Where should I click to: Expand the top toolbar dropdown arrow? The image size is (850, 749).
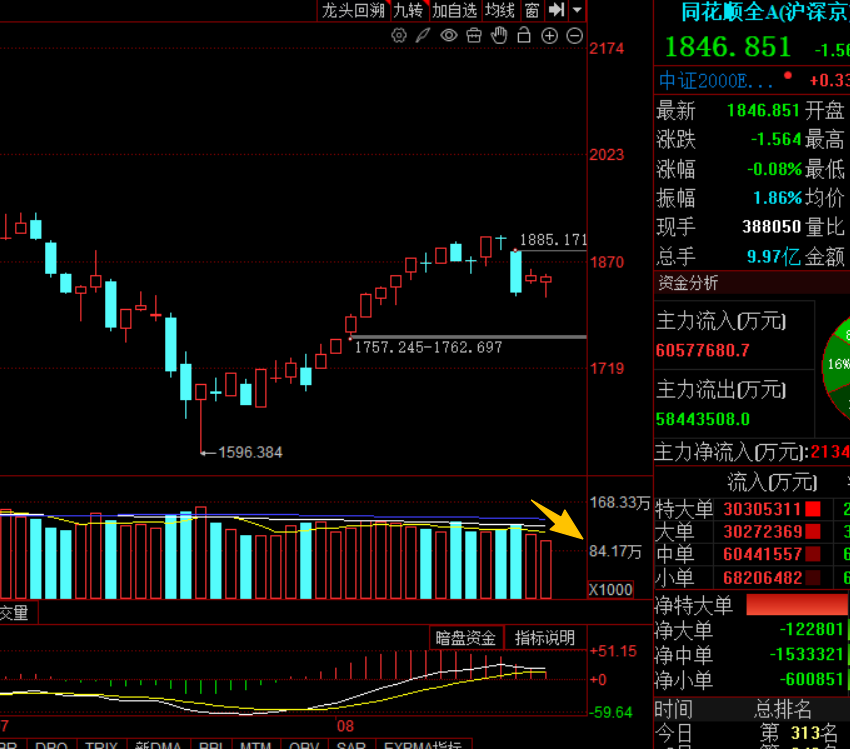577,10
